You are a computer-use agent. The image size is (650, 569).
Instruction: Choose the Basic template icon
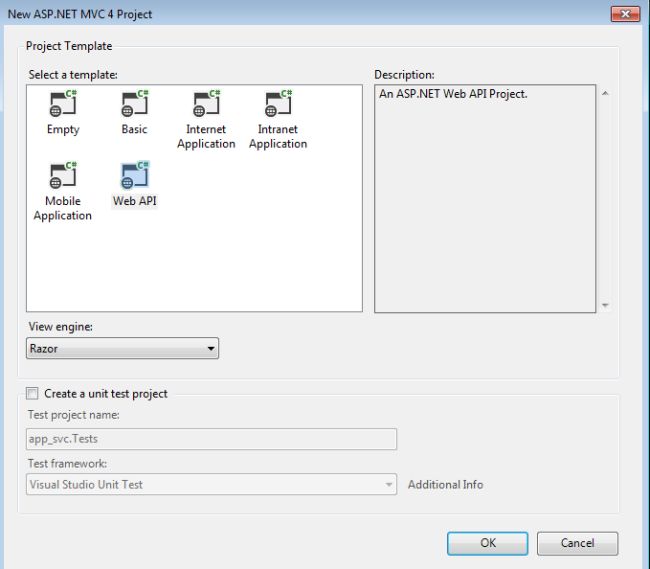click(134, 104)
